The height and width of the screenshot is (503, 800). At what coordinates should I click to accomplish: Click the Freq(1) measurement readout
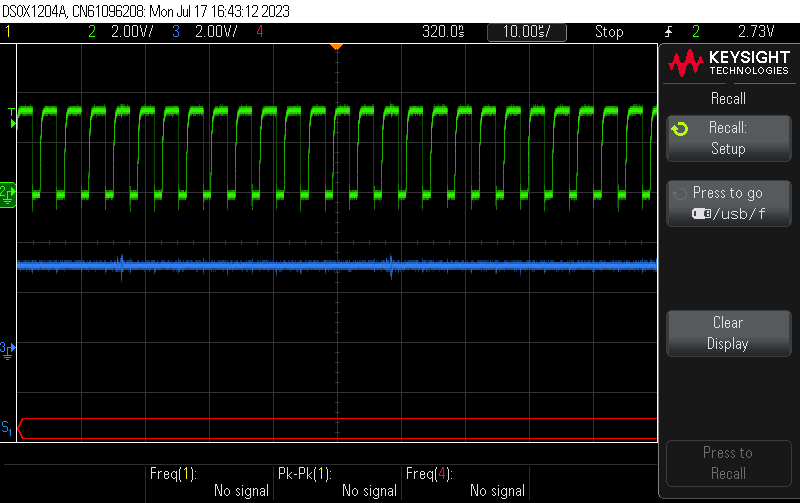coord(210,482)
